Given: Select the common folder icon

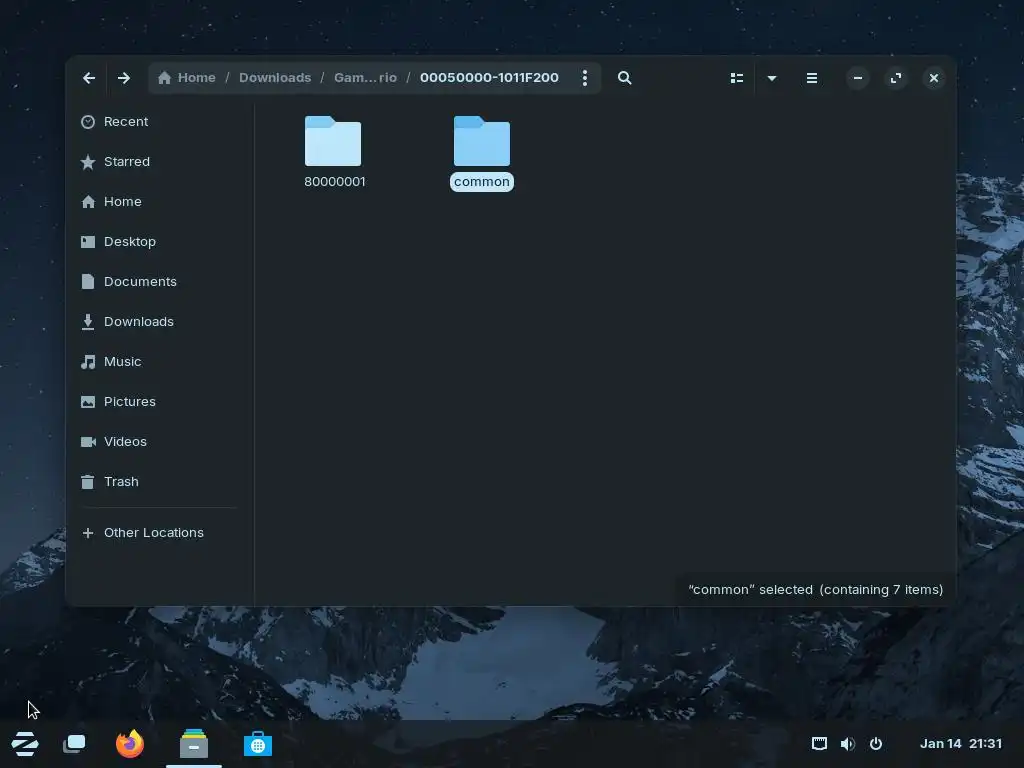Looking at the screenshot, I should [x=482, y=141].
